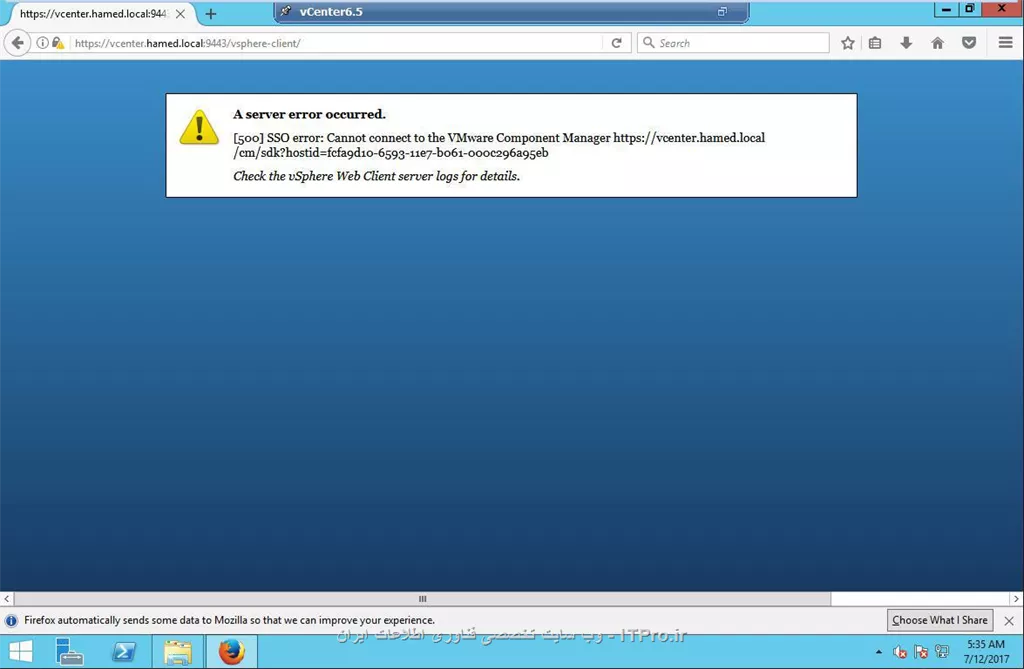Image resolution: width=1024 pixels, height=669 pixels.
Task: Dismiss the Firefox data notification bar
Action: [x=1009, y=621]
